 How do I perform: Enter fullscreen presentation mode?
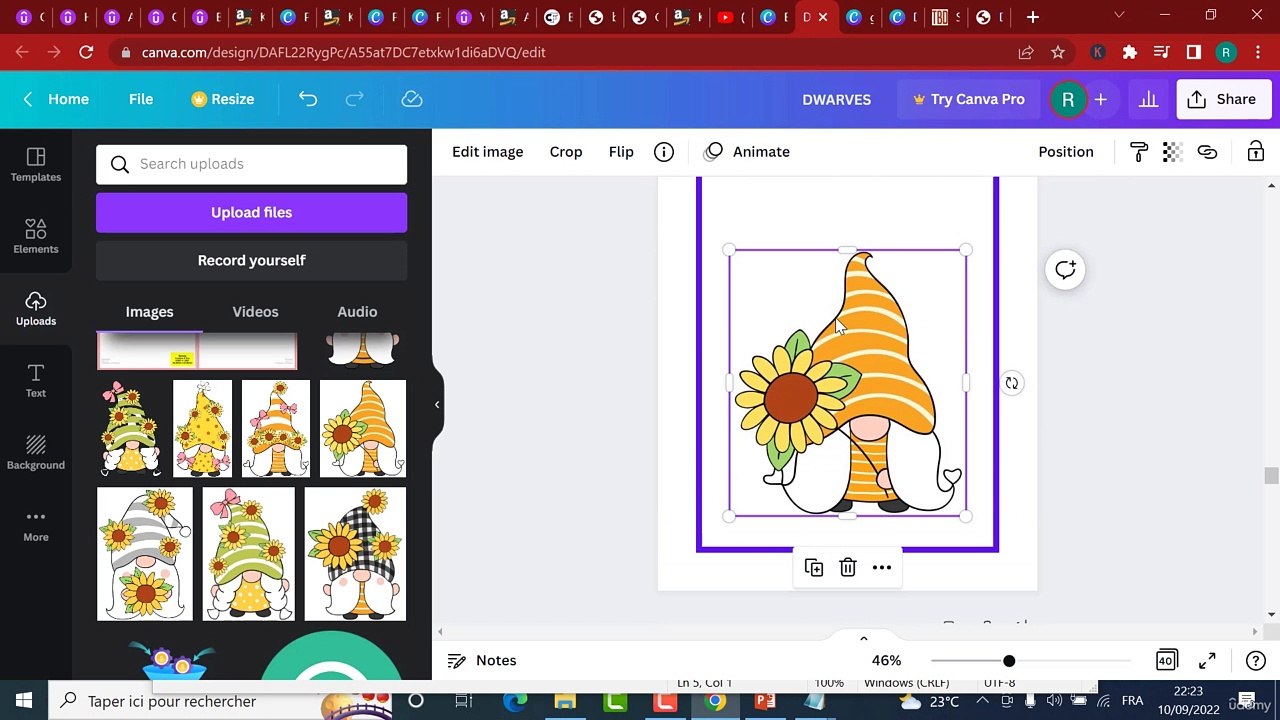(x=1208, y=661)
